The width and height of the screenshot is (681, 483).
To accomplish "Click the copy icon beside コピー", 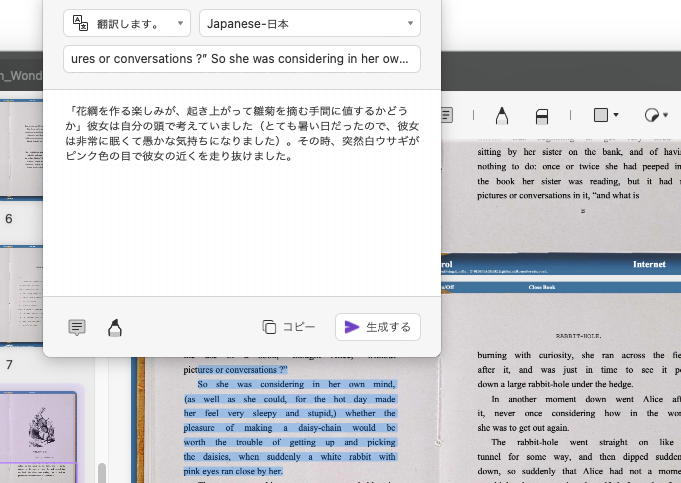I will (269, 327).
